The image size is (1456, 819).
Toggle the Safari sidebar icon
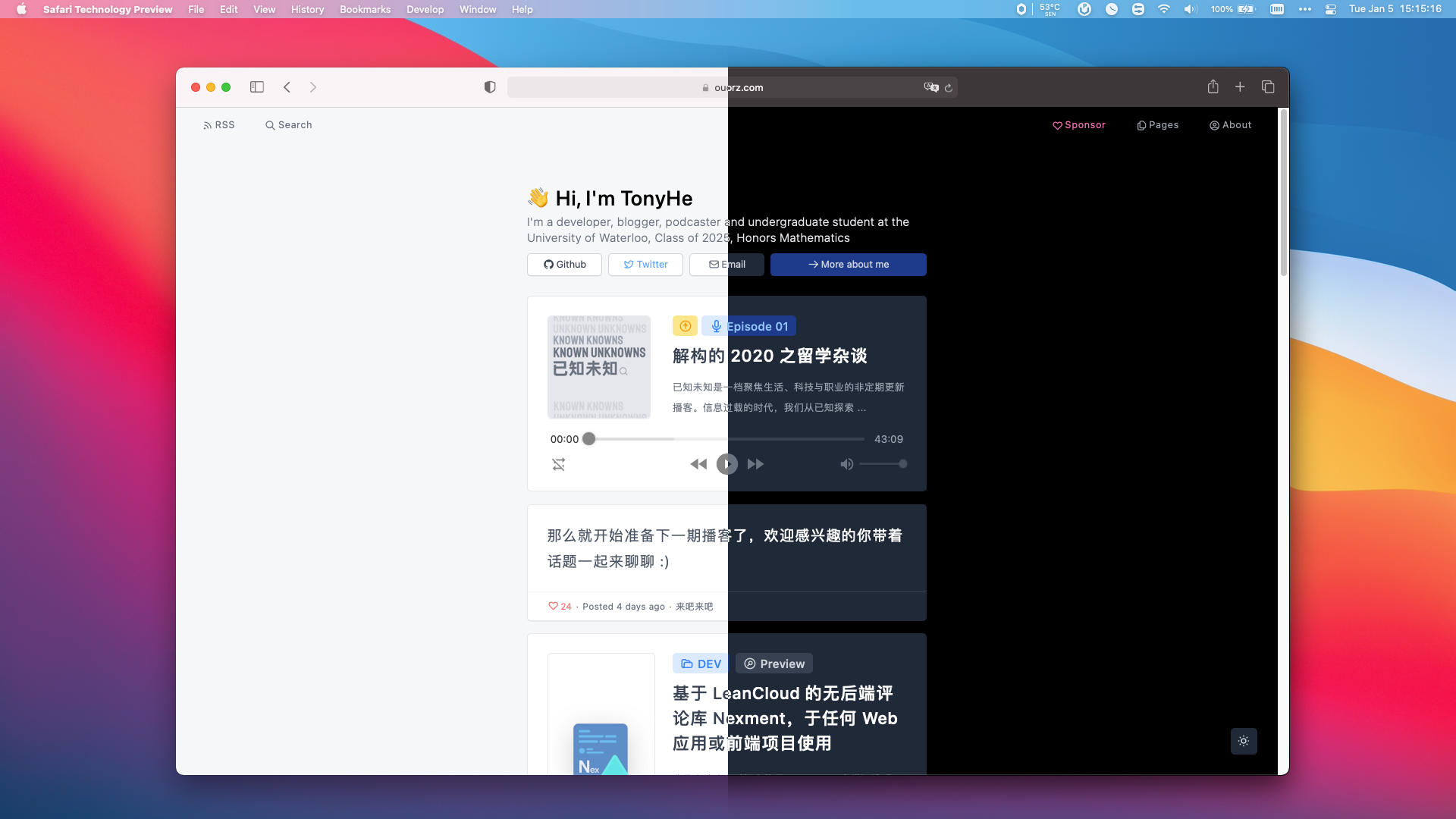point(257,87)
